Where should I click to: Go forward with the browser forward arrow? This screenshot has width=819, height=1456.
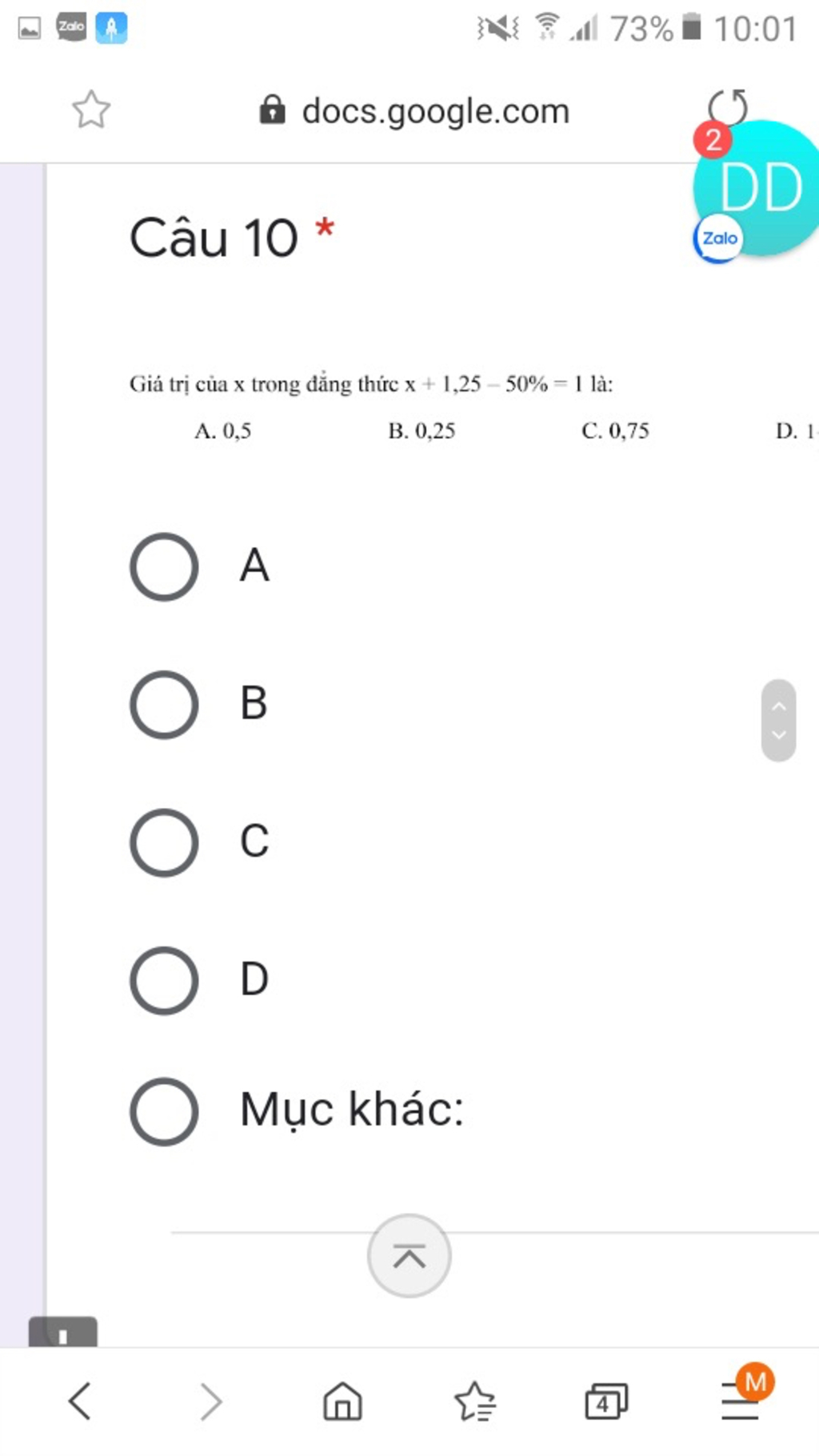tap(210, 1401)
